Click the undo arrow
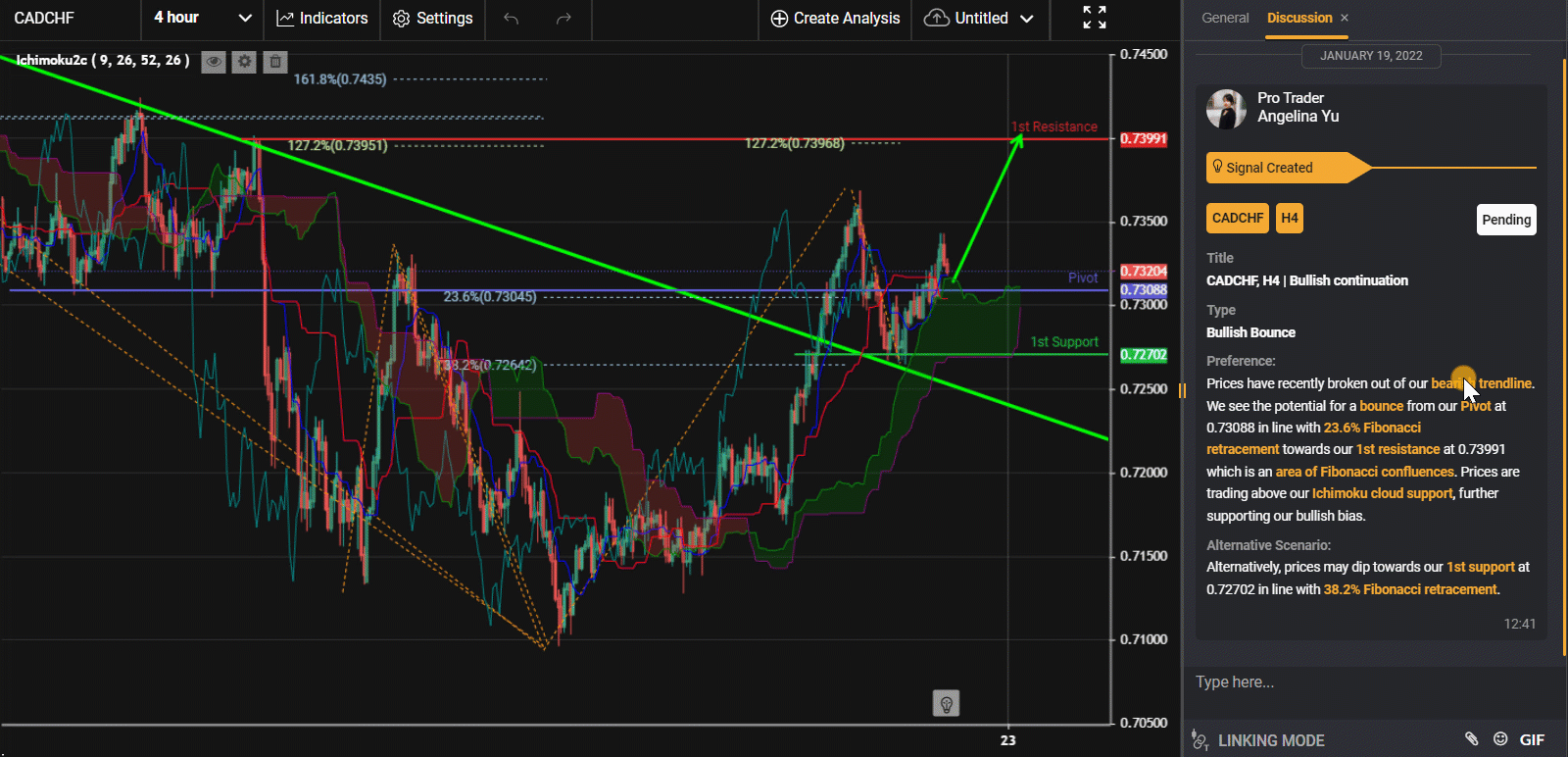 tap(511, 18)
